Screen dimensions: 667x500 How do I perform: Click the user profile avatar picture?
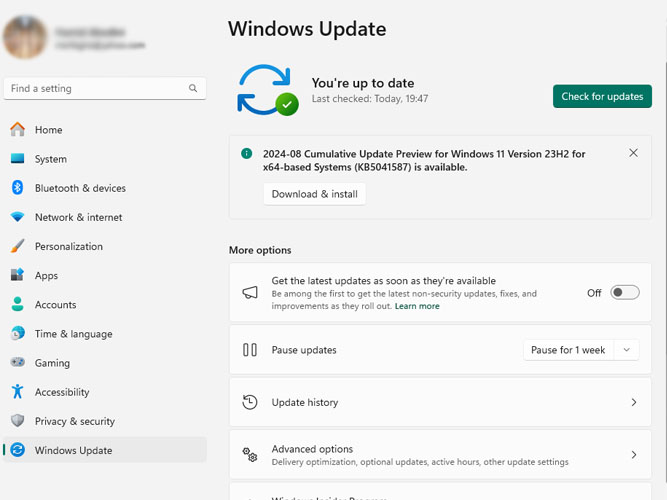25,37
